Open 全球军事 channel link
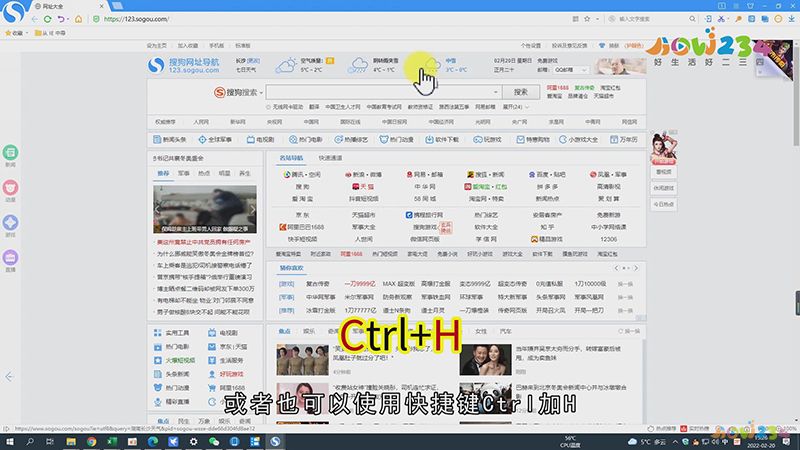800x450 pixels. pyautogui.click(x=216, y=139)
